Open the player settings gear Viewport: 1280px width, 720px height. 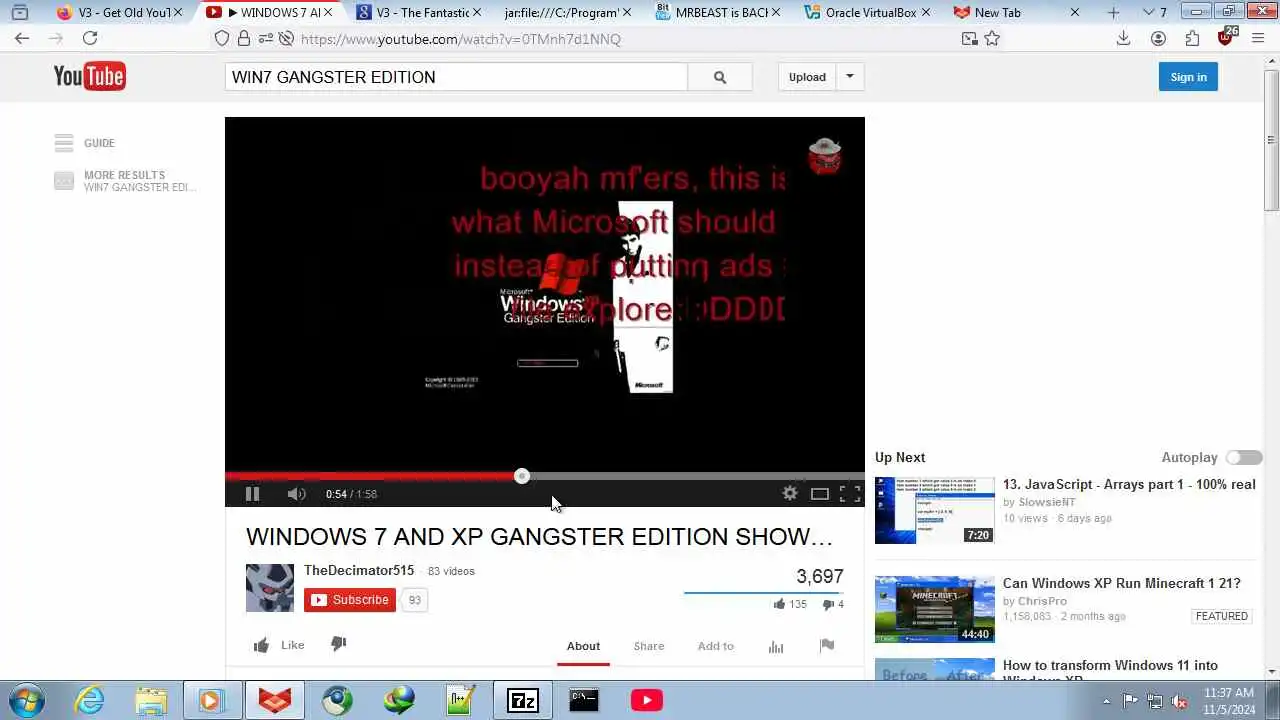pos(790,493)
